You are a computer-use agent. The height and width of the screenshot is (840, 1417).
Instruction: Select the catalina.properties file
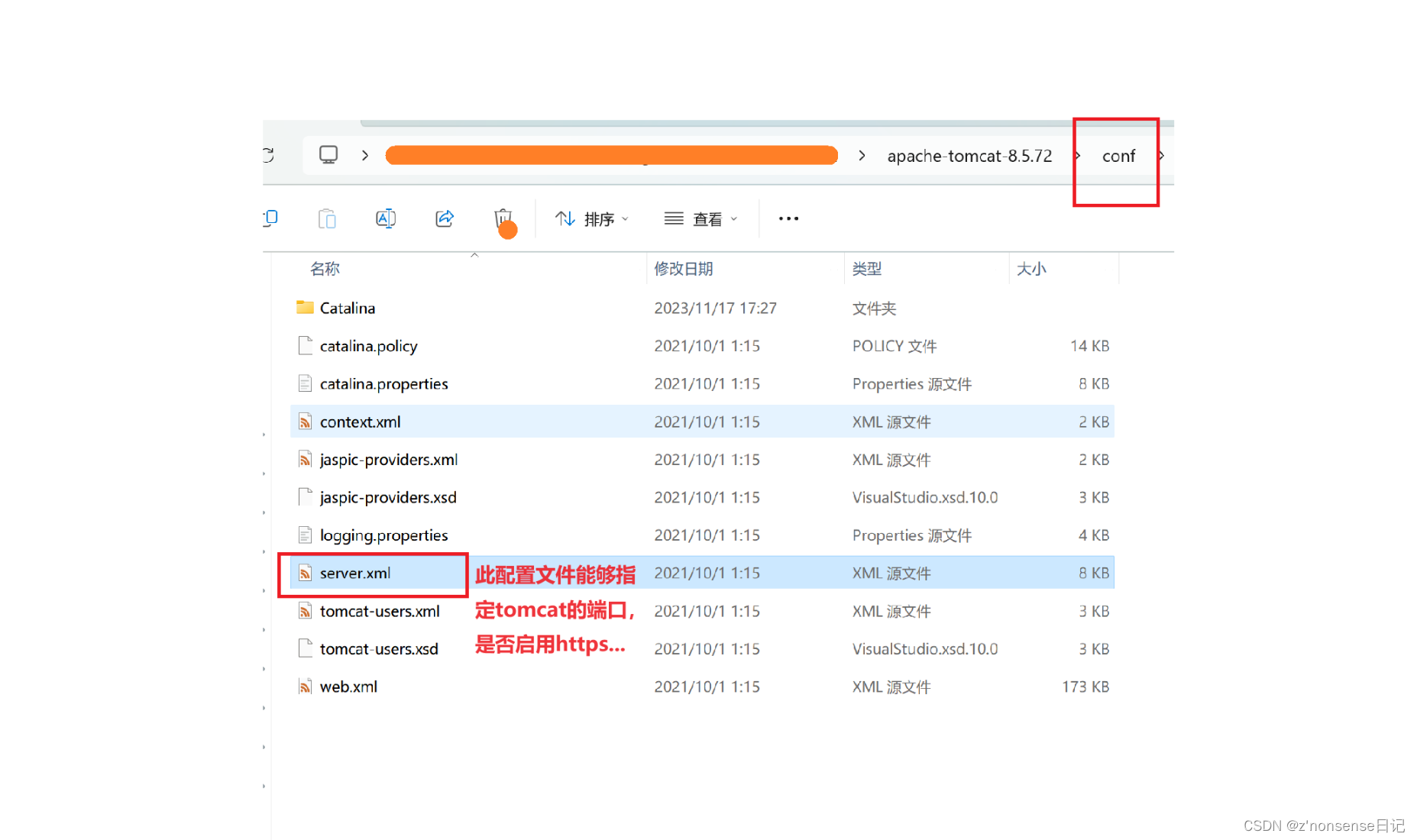702,383
